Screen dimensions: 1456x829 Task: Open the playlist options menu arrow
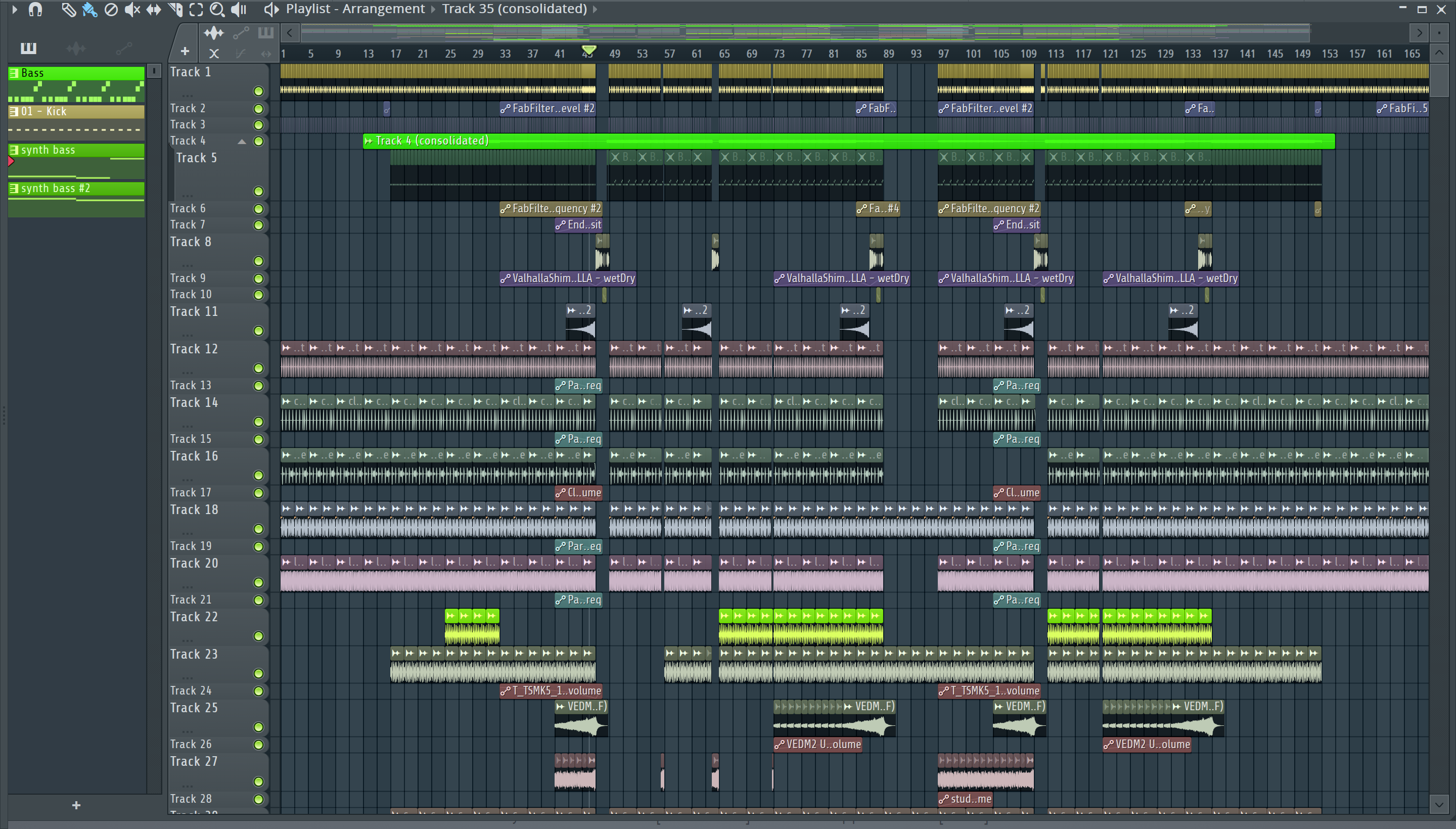pyautogui.click(x=15, y=9)
